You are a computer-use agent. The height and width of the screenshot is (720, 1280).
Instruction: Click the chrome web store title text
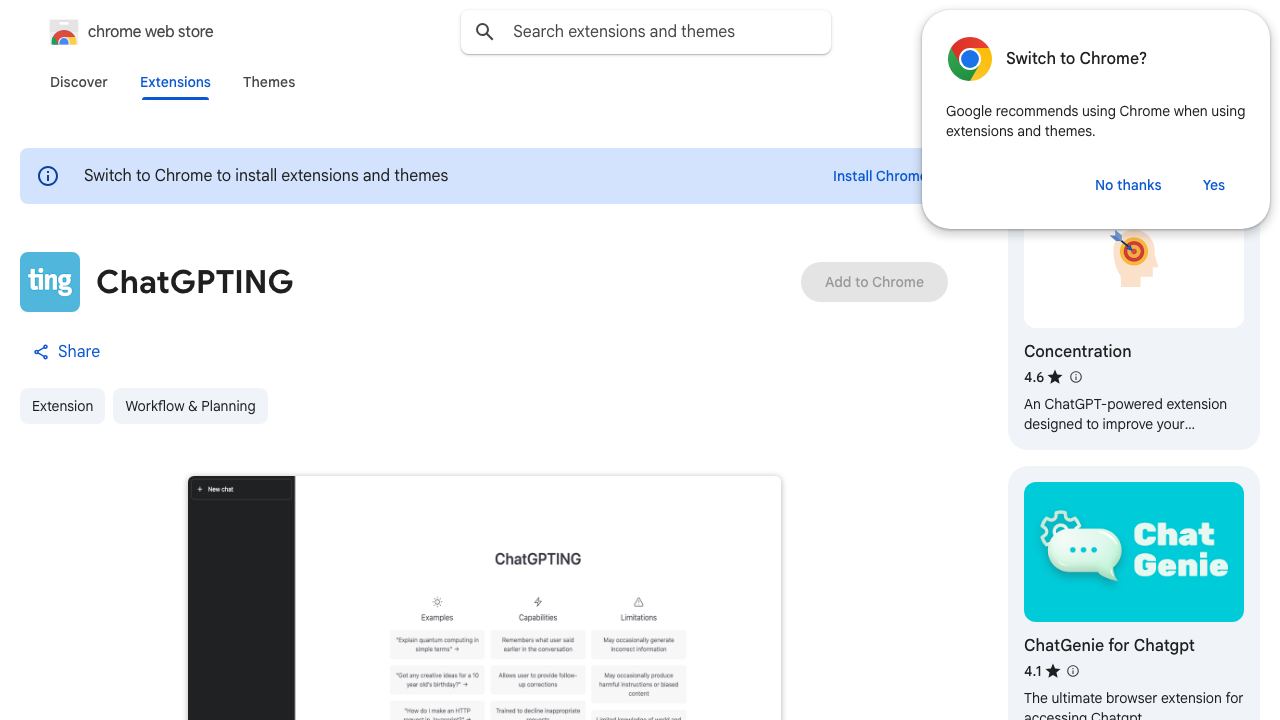(151, 32)
